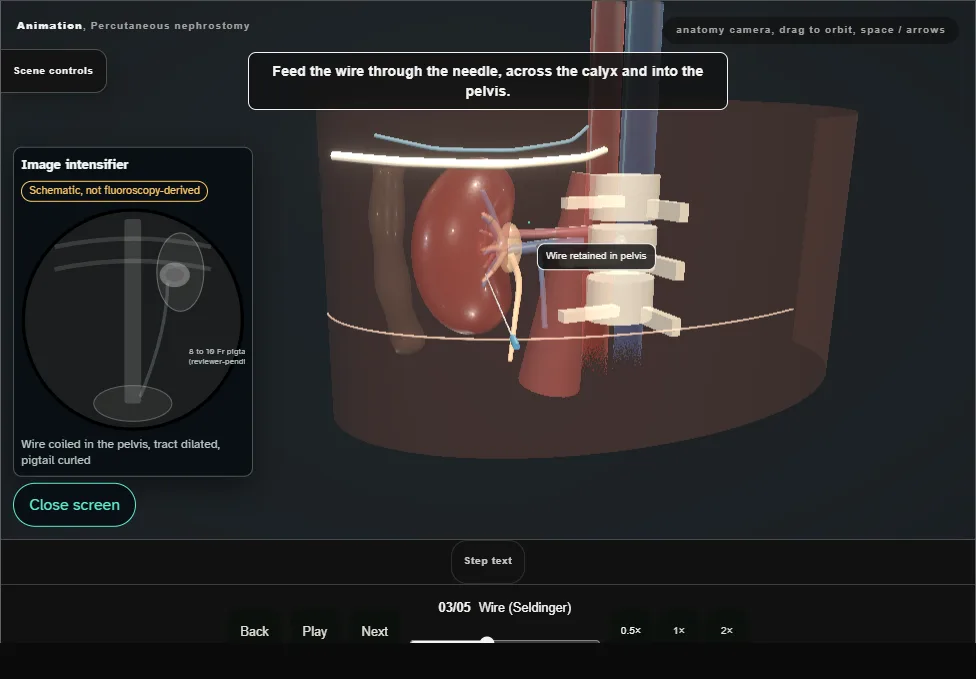Click the instruction caption about feeding the wire
This screenshot has height=679, width=976.
coord(487,81)
